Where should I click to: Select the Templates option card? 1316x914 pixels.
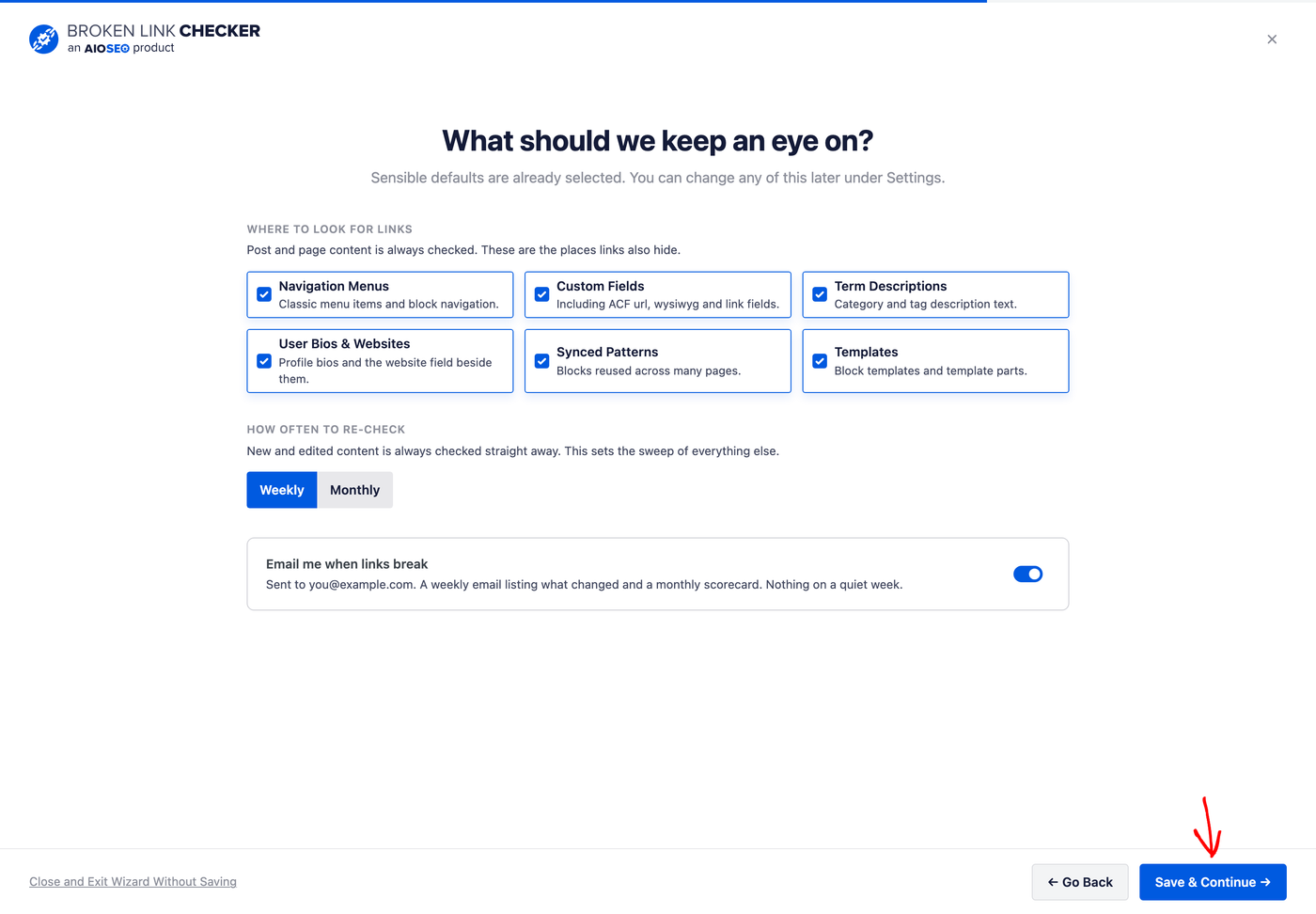pyautogui.click(x=935, y=361)
